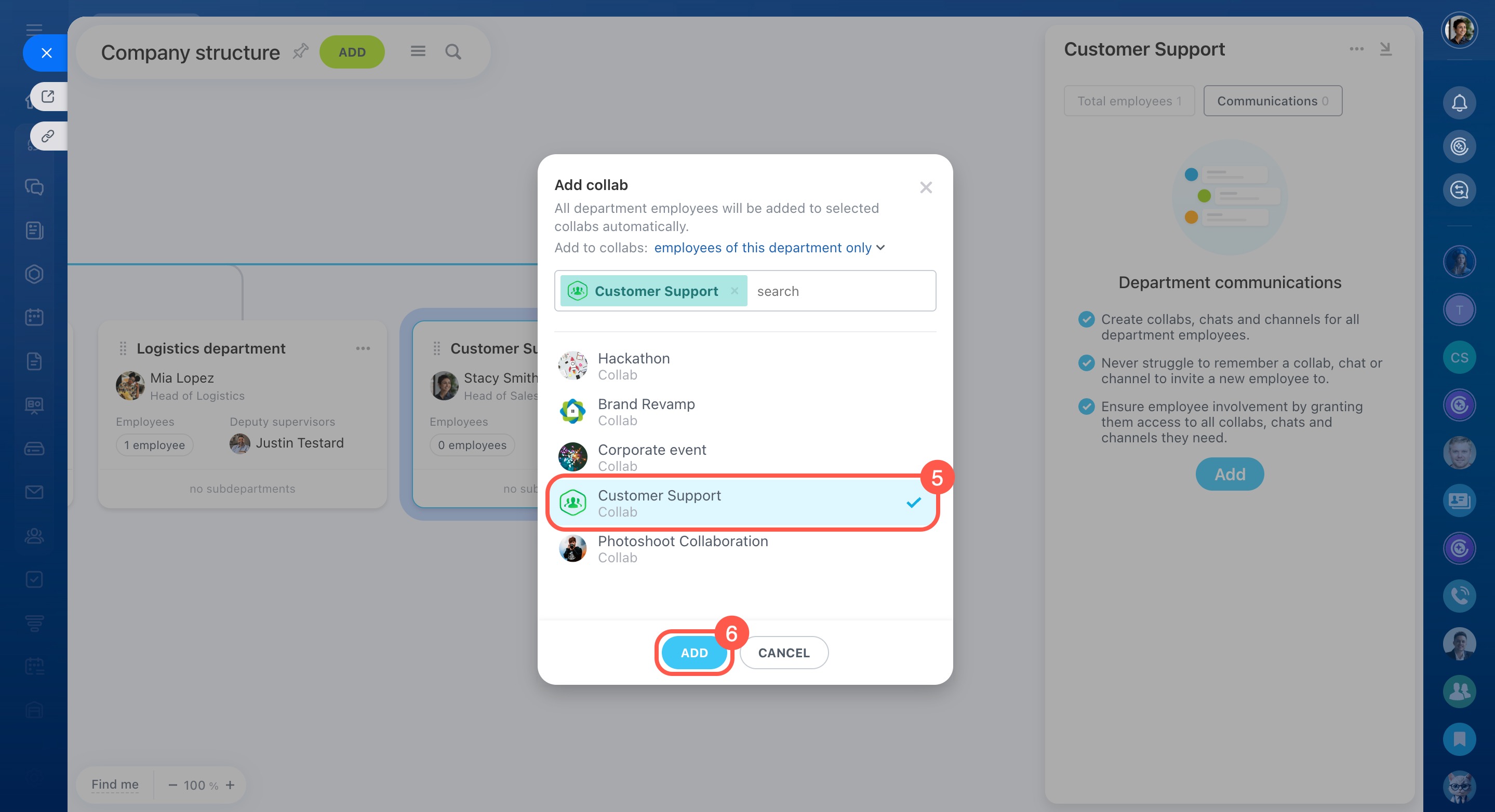Click the phone call icon in right sidebar
Image resolution: width=1495 pixels, height=812 pixels.
[x=1459, y=595]
